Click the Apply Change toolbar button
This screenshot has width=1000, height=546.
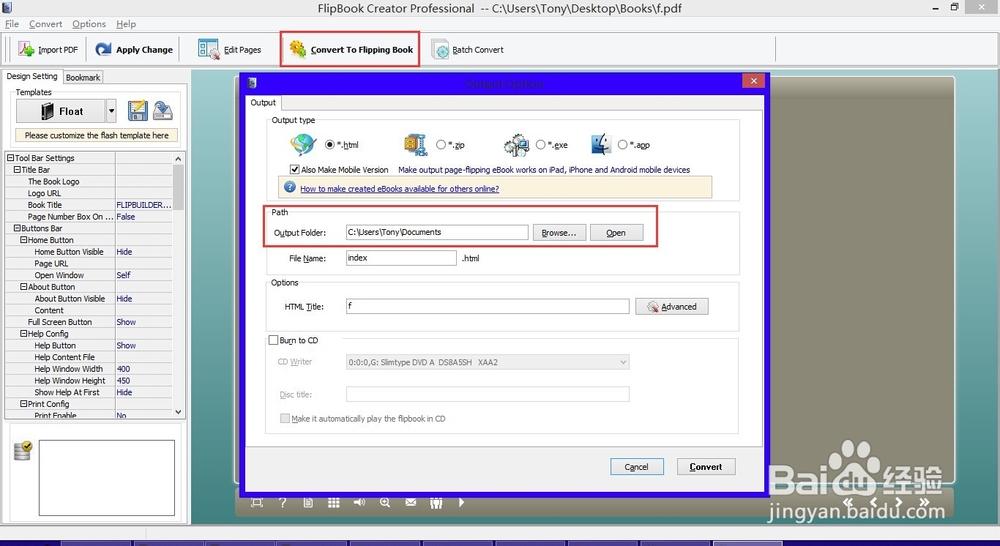(x=134, y=49)
